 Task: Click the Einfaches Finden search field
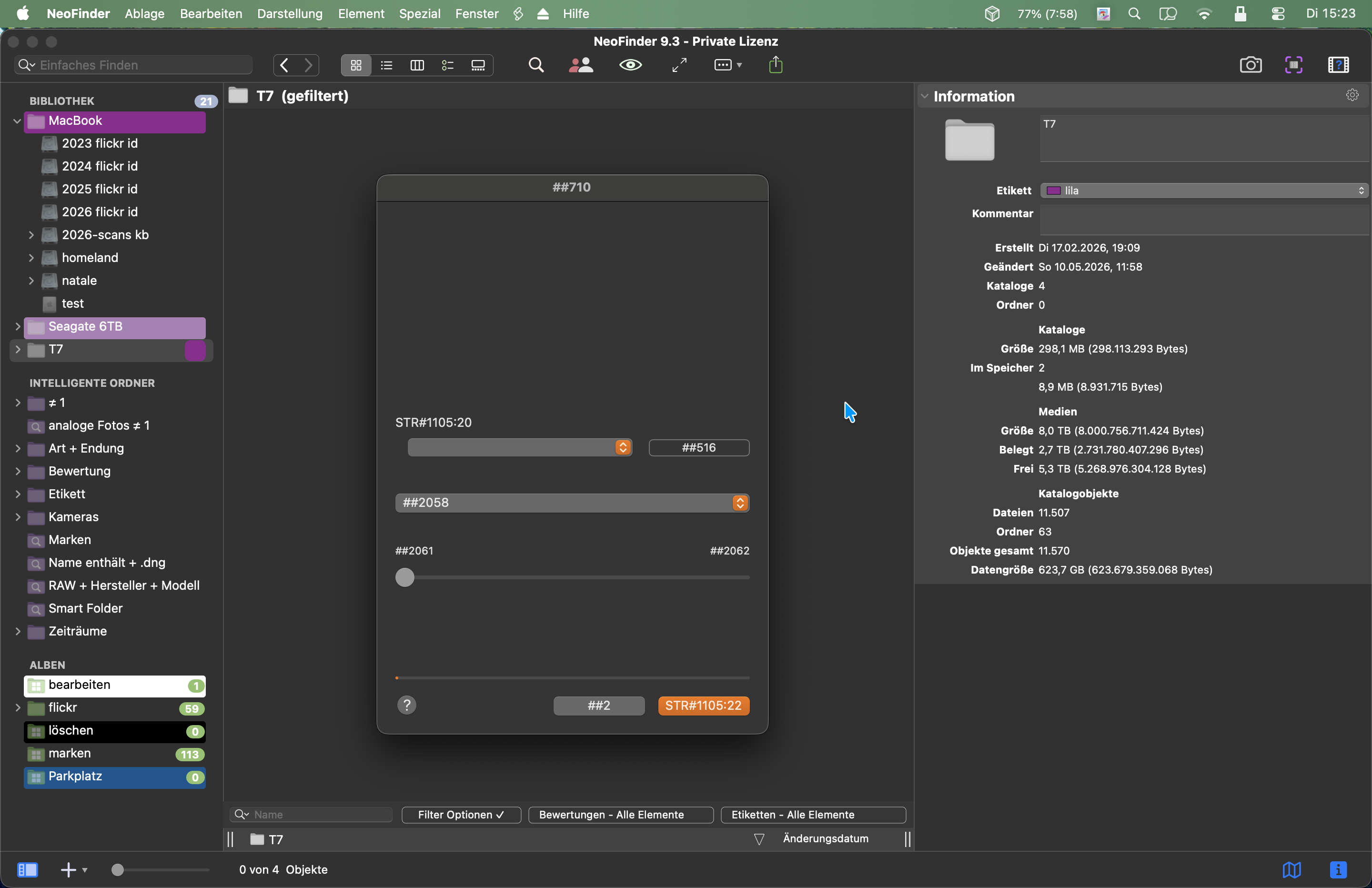[134, 65]
